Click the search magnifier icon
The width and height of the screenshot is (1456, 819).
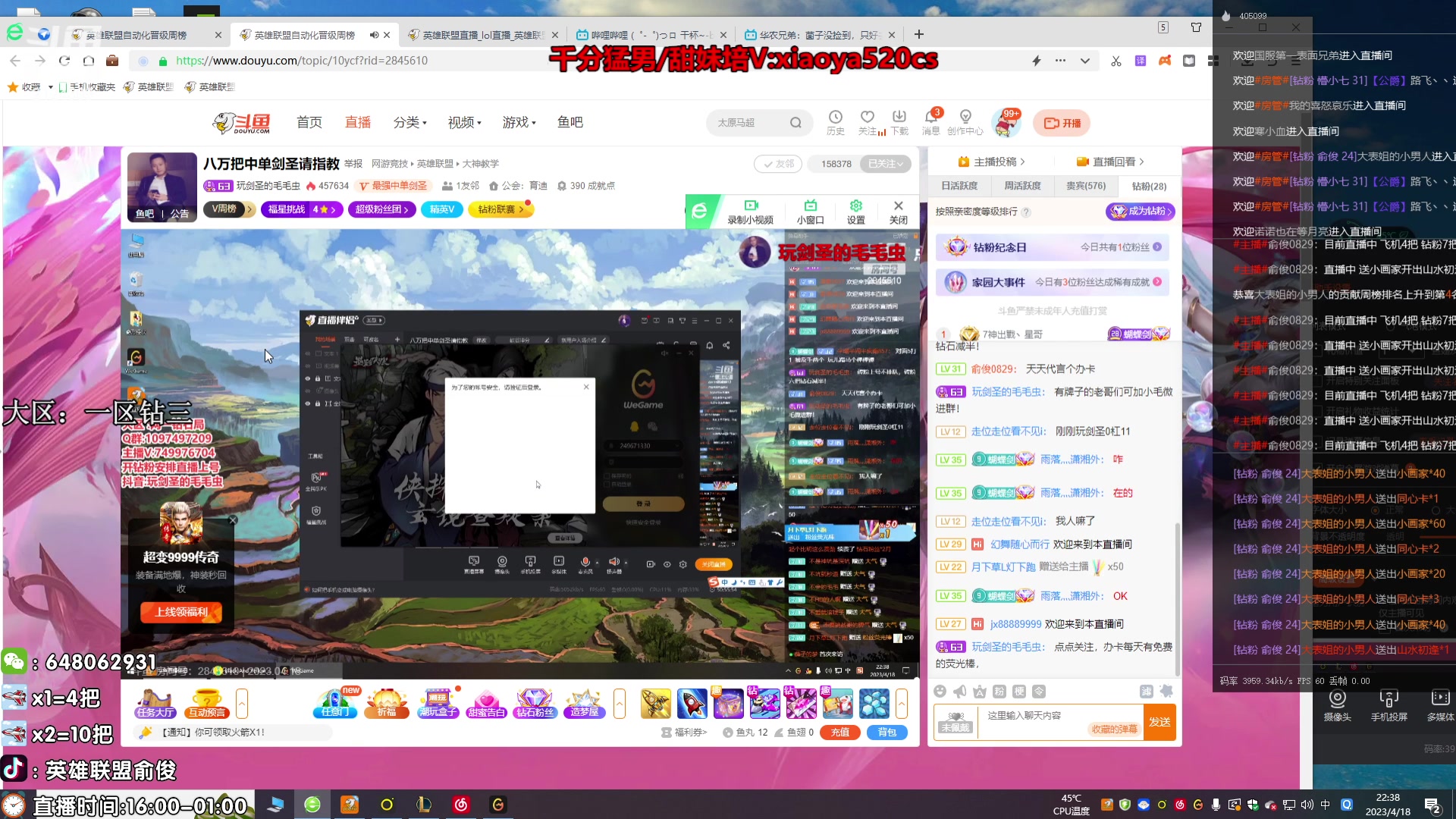pos(795,123)
